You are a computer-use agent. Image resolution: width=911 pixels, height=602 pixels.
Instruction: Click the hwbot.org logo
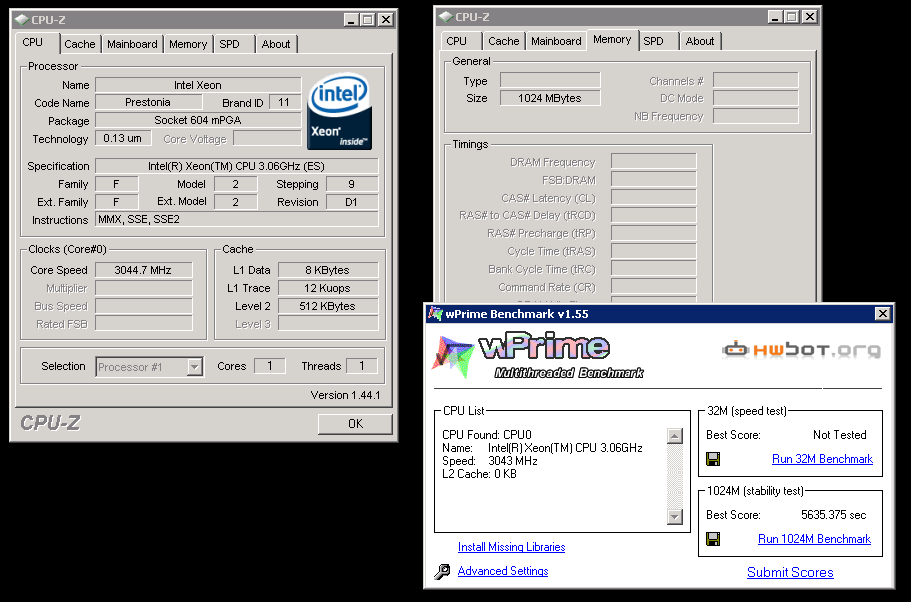(801, 350)
